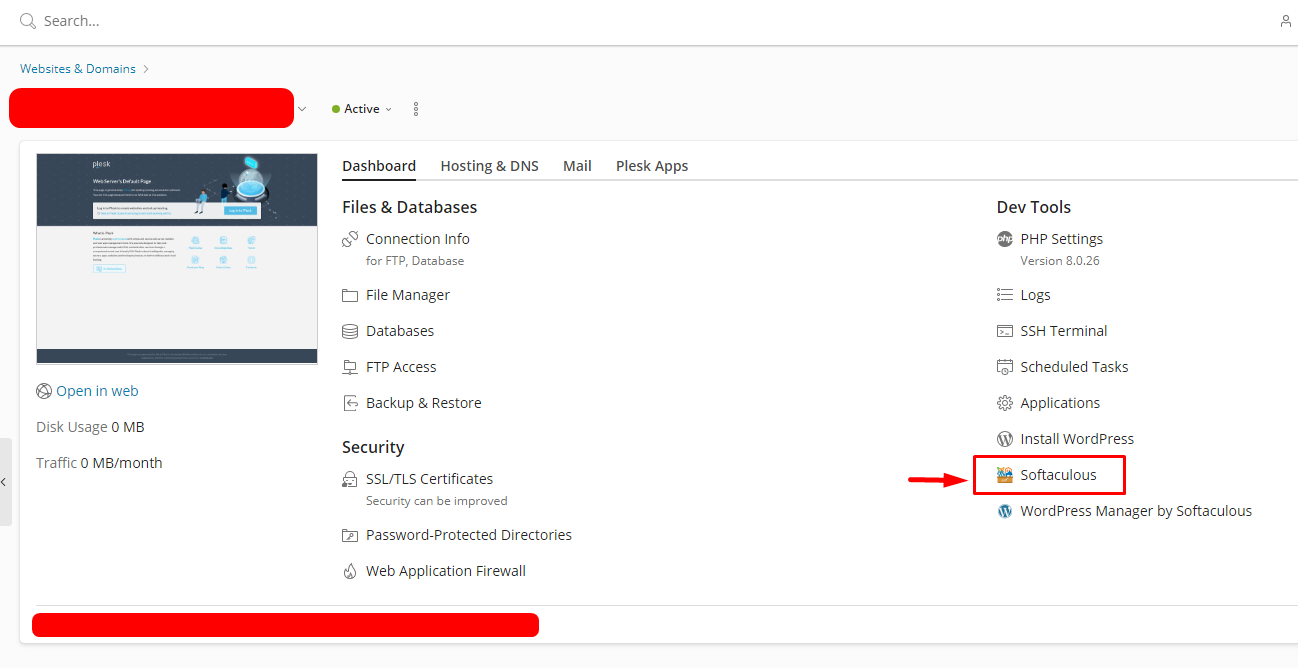1298x668 pixels.
Task: Open the Databases page
Action: pos(400,331)
